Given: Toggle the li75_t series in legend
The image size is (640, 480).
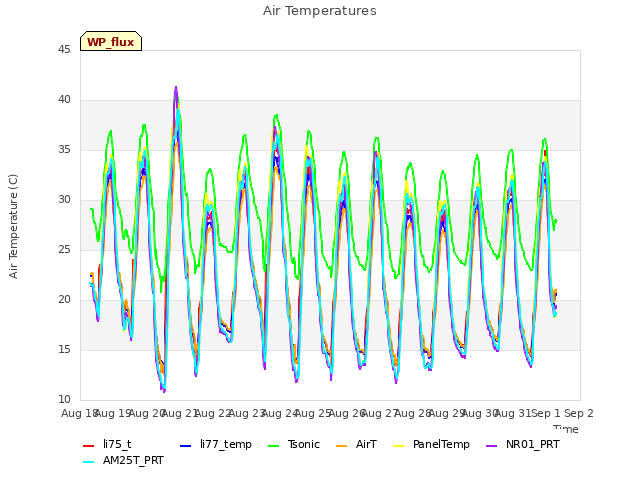Looking at the screenshot, I should 107,444.
